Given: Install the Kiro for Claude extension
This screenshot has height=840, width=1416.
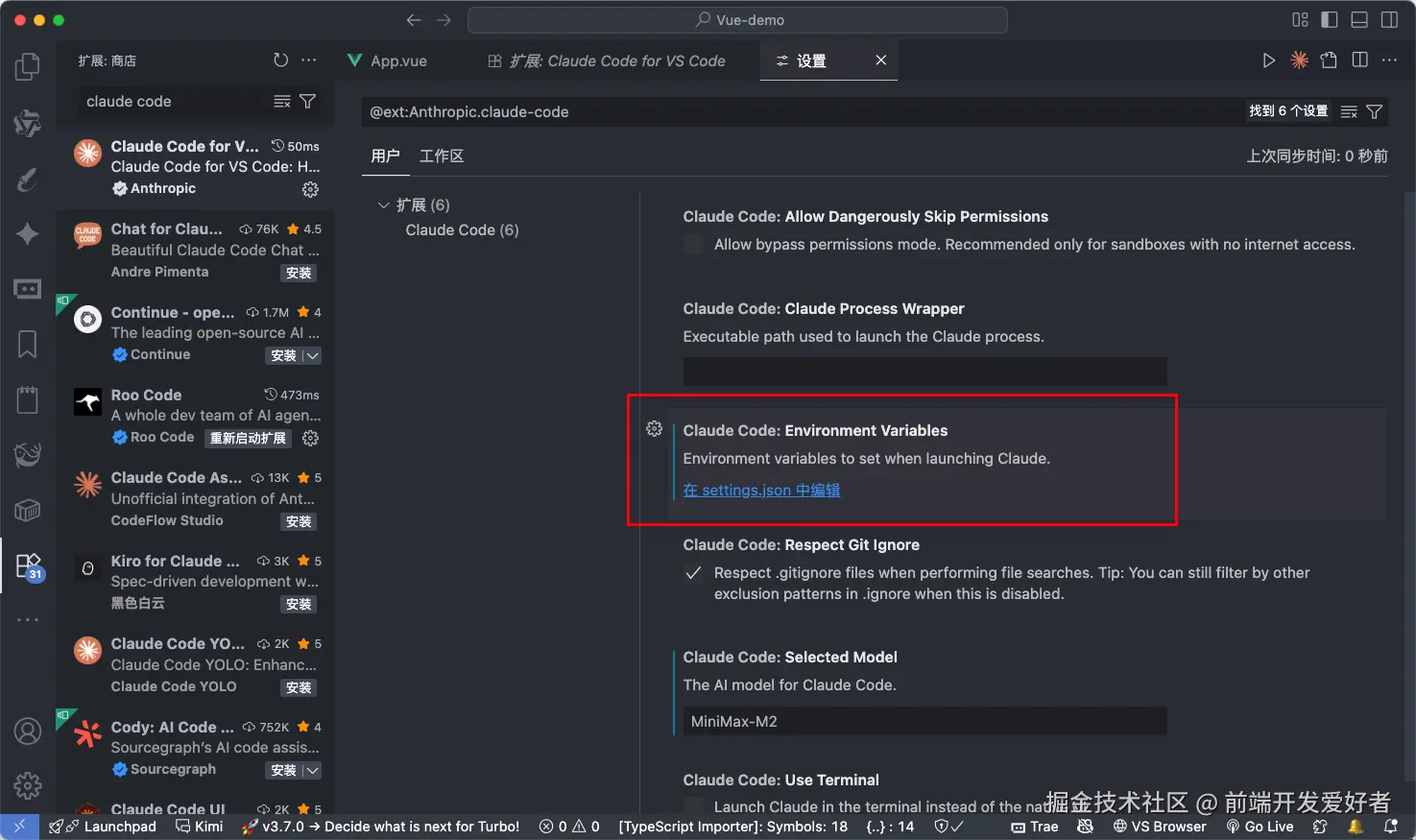Looking at the screenshot, I should coord(299,605).
